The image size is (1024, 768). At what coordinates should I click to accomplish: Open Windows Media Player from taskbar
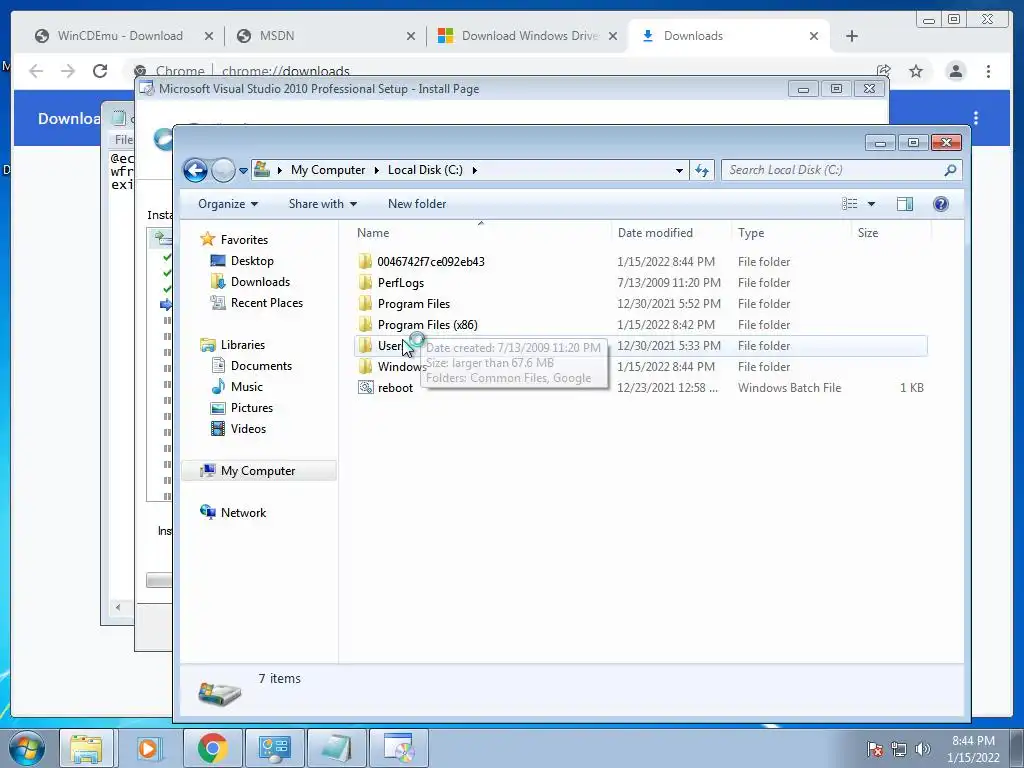(x=148, y=748)
